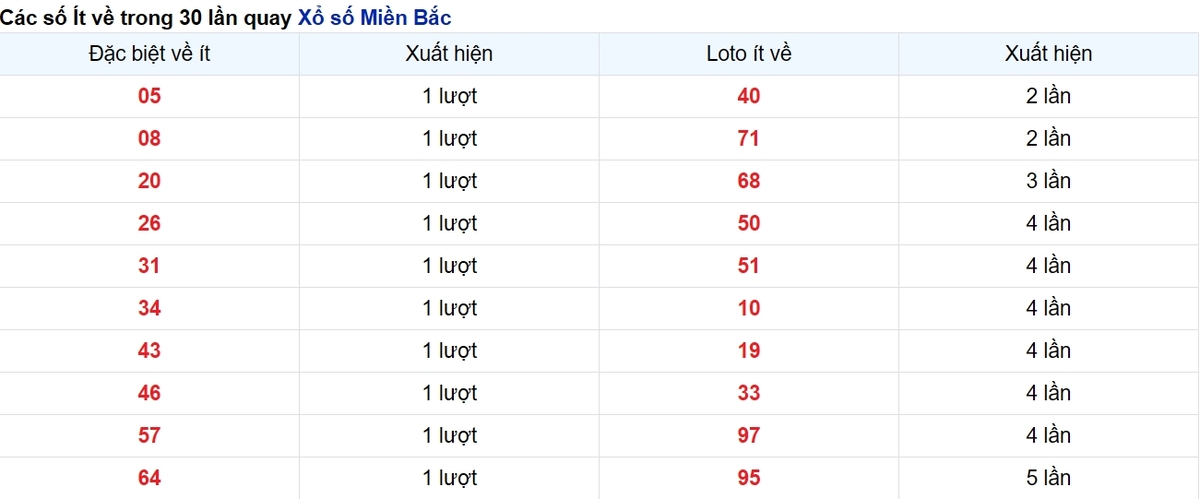Image resolution: width=1200 pixels, height=499 pixels.
Task: Select special number 20
Action: (149, 181)
